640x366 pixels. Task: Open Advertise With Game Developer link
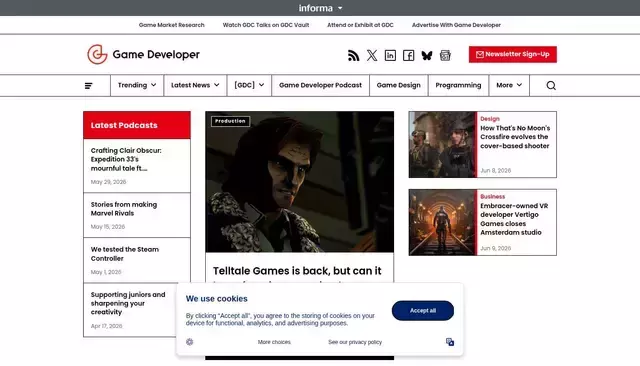456,25
